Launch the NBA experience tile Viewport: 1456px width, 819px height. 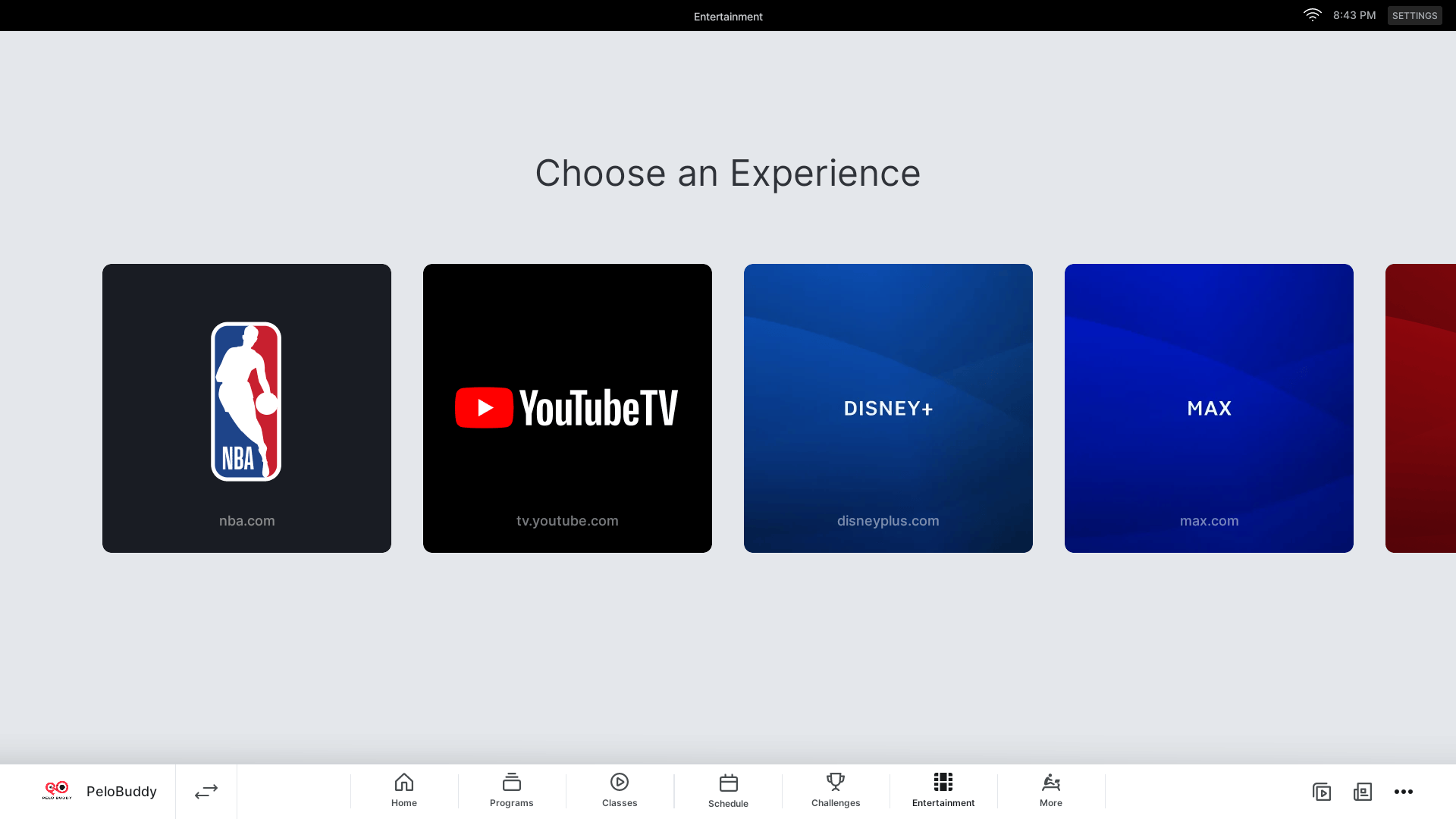point(246,408)
